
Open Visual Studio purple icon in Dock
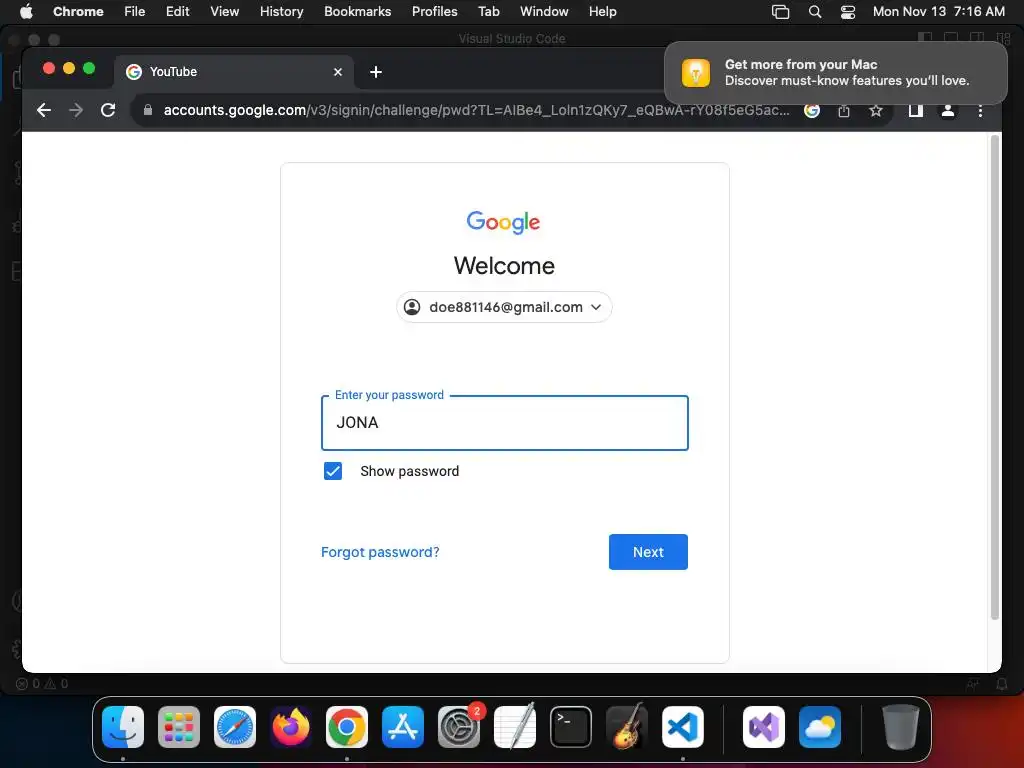(764, 727)
